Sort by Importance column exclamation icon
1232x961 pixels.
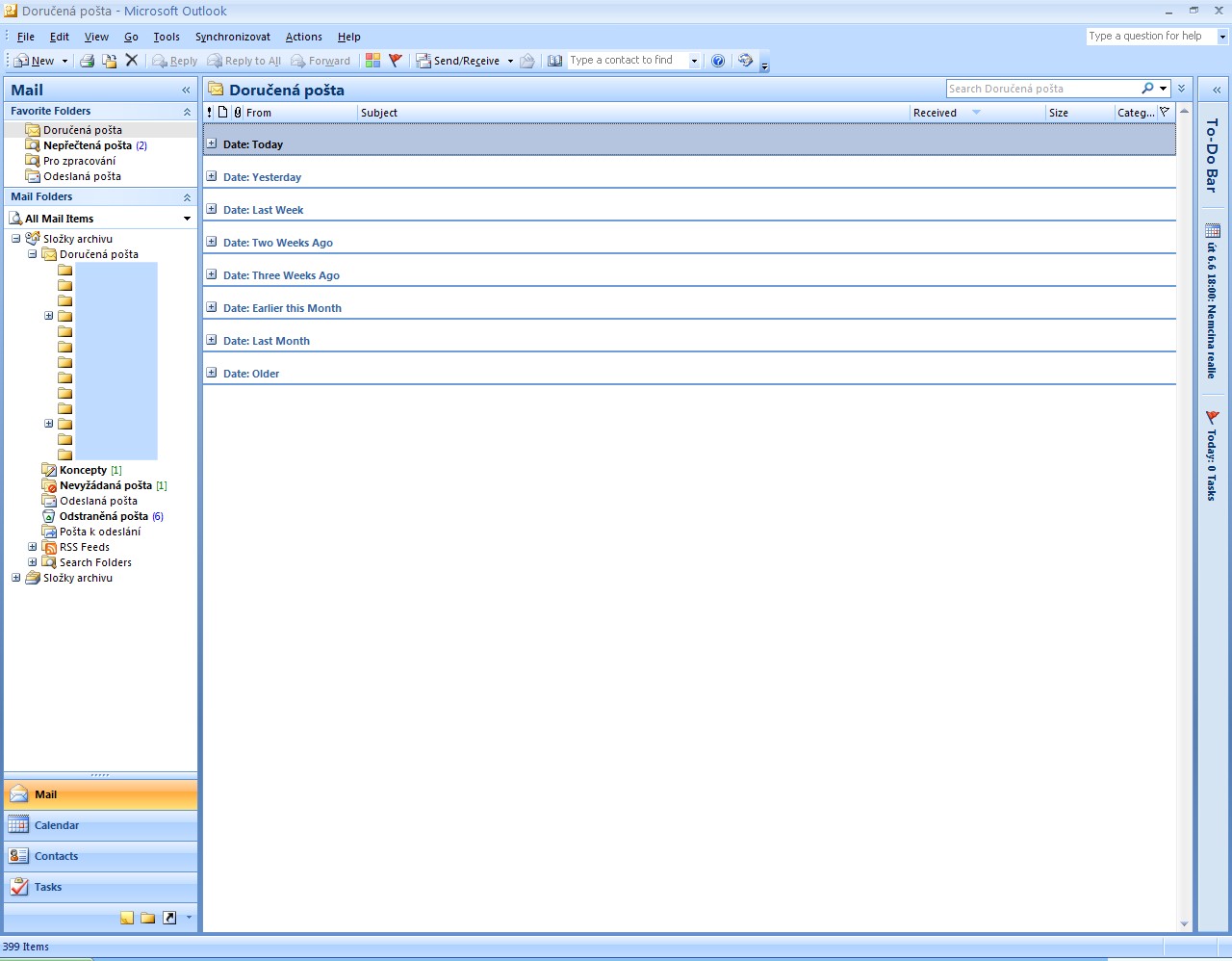pos(210,113)
